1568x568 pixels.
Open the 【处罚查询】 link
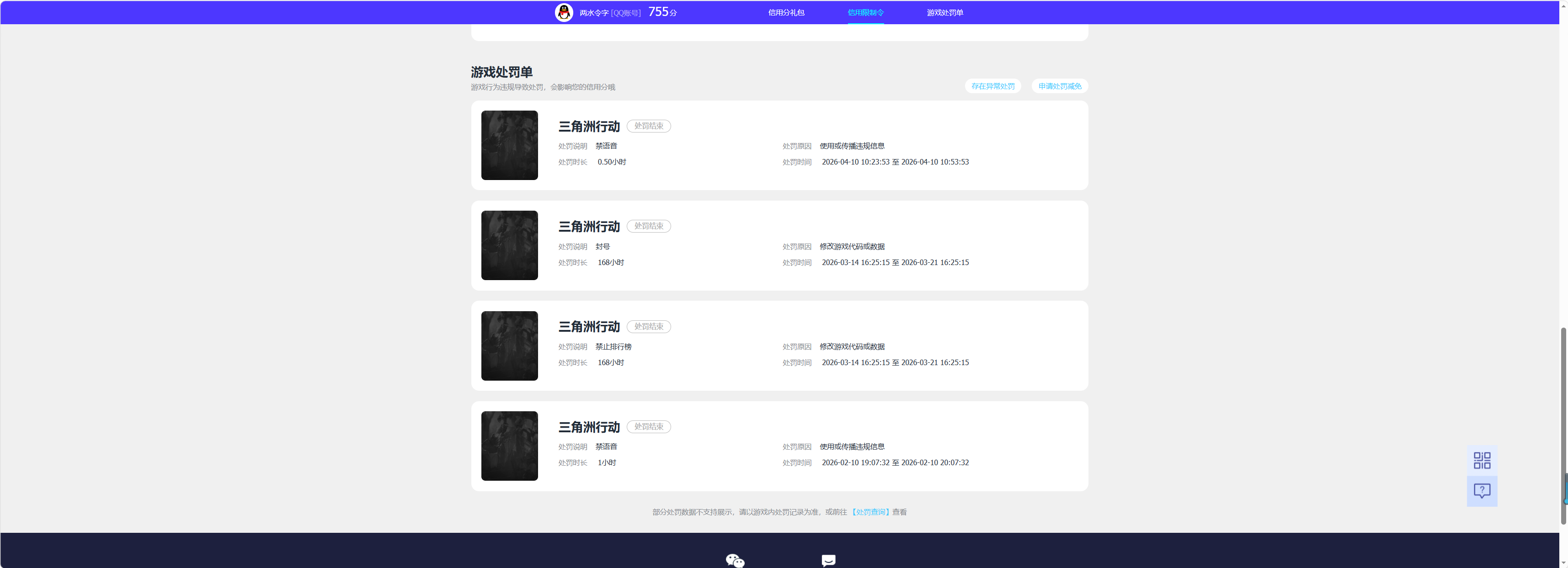(x=870, y=512)
